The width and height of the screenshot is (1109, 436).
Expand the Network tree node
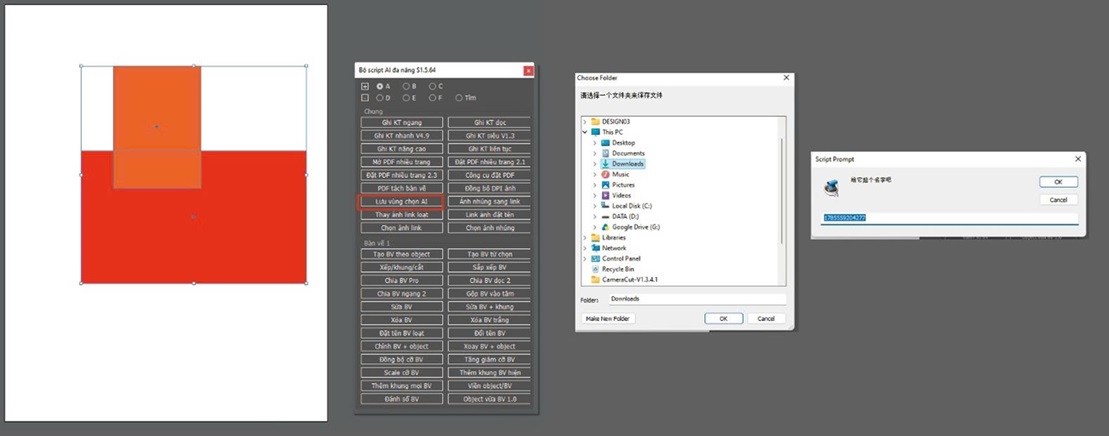click(585, 248)
